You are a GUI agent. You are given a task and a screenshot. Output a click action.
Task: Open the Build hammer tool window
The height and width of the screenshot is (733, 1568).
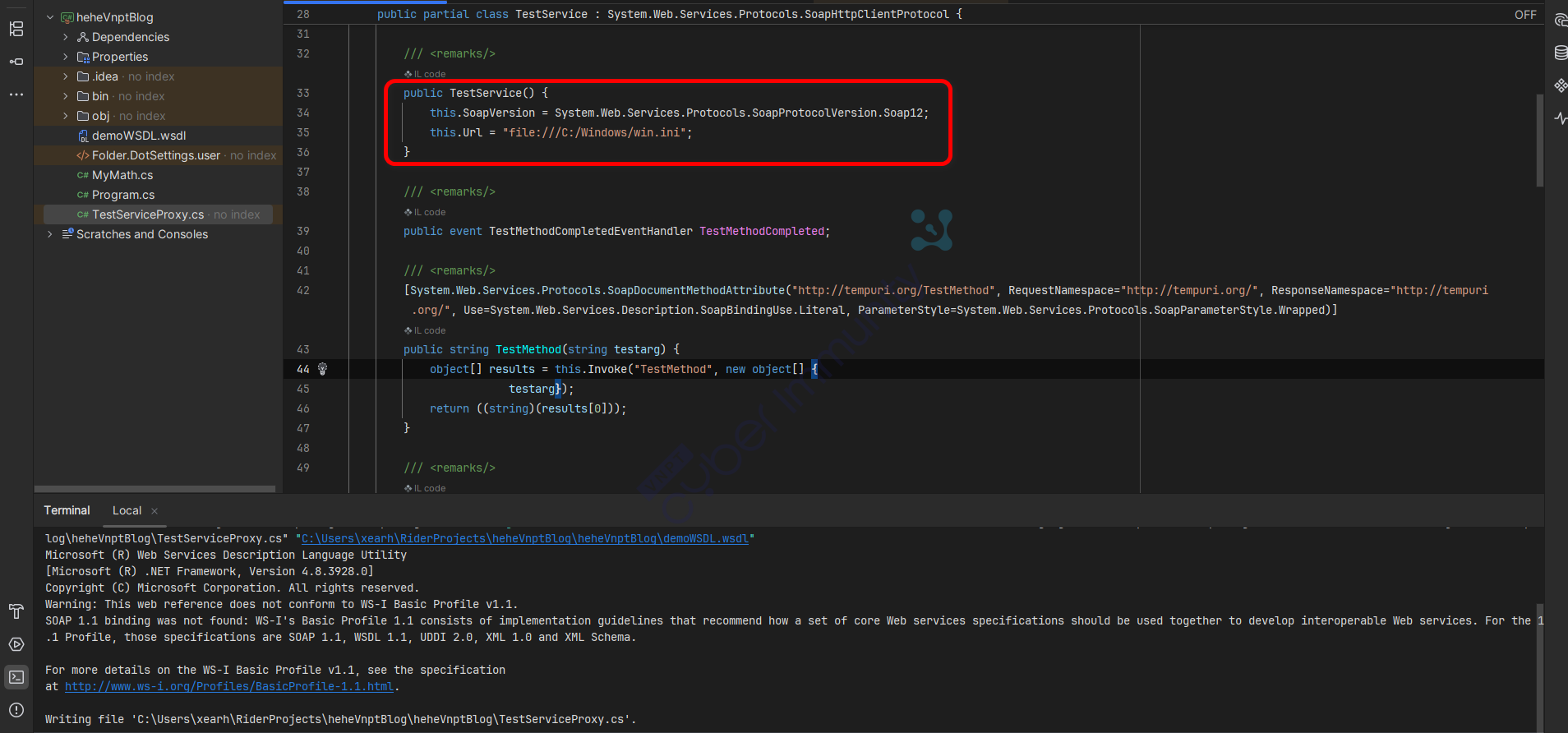[16, 611]
